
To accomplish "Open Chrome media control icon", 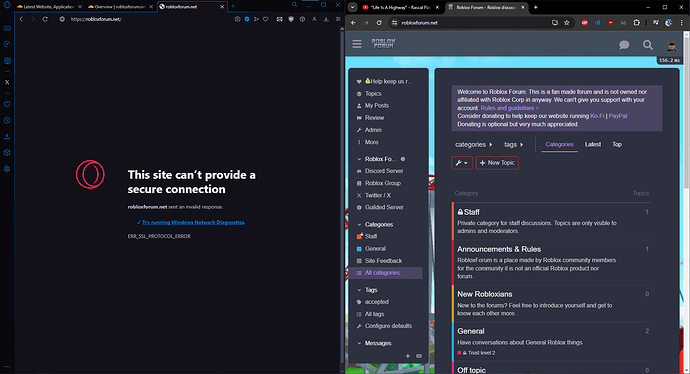I will (x=656, y=23).
